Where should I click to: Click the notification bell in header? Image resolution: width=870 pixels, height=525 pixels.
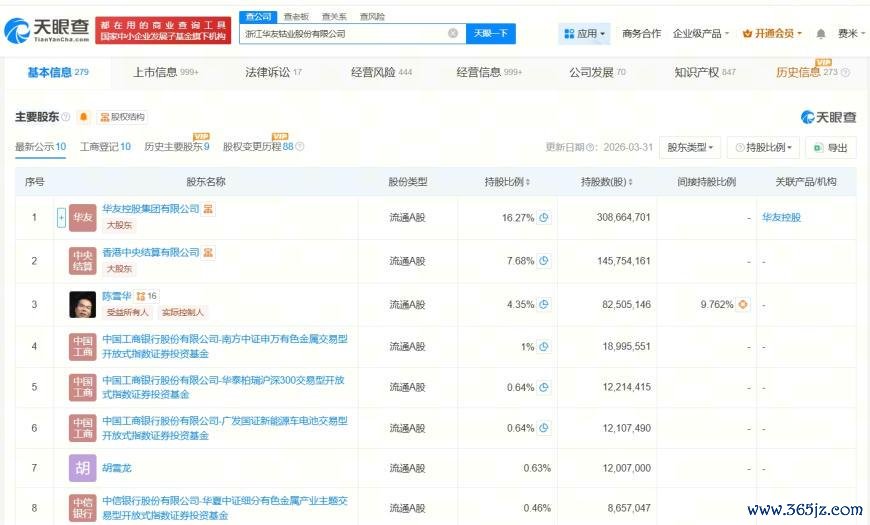(821, 34)
